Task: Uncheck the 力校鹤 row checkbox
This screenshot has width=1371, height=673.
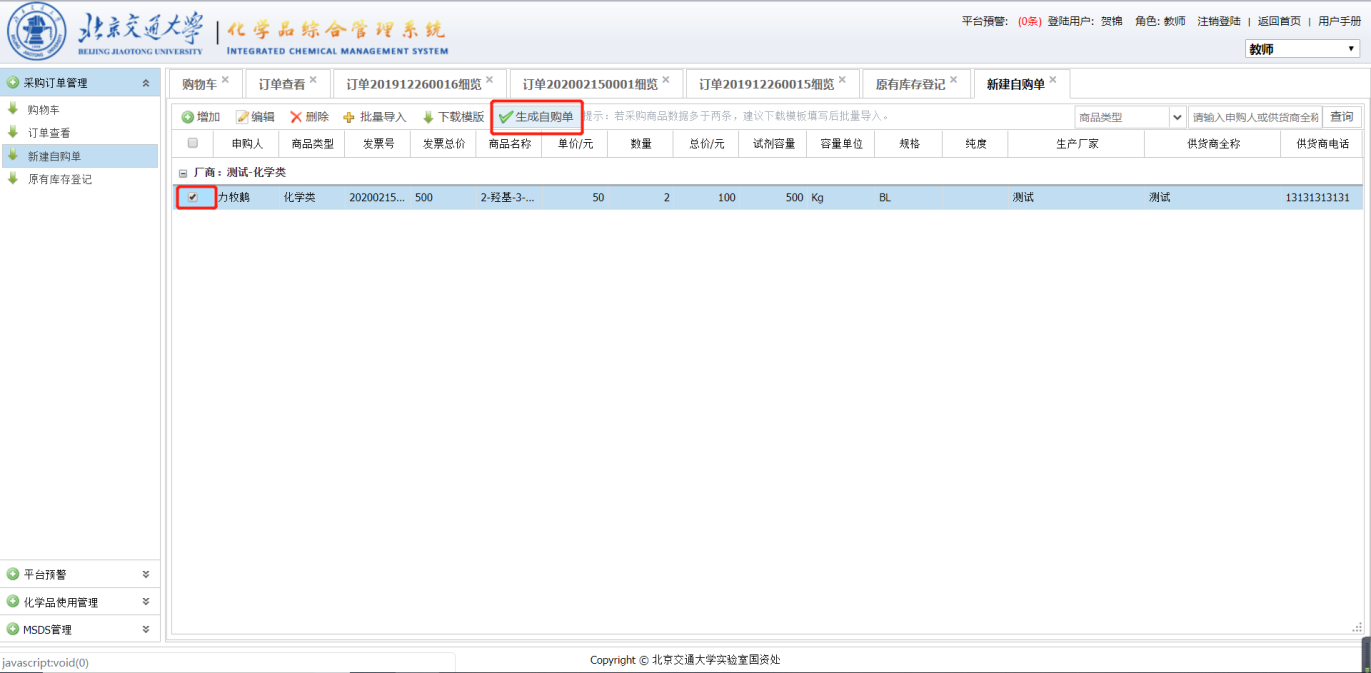Action: coord(193,197)
